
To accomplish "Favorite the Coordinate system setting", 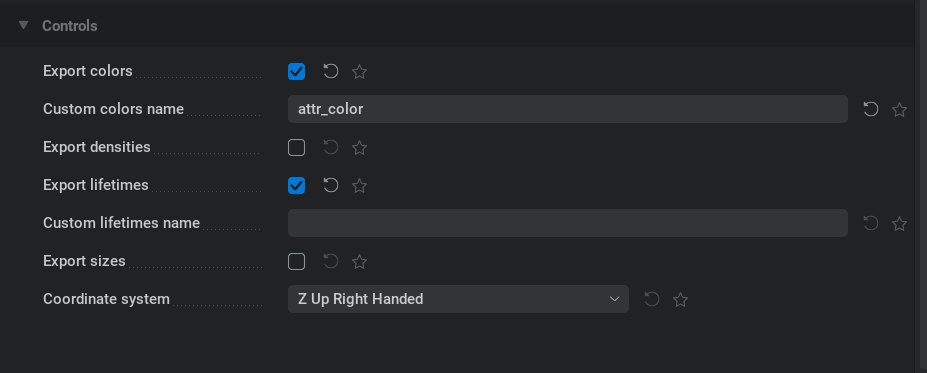I will point(680,300).
